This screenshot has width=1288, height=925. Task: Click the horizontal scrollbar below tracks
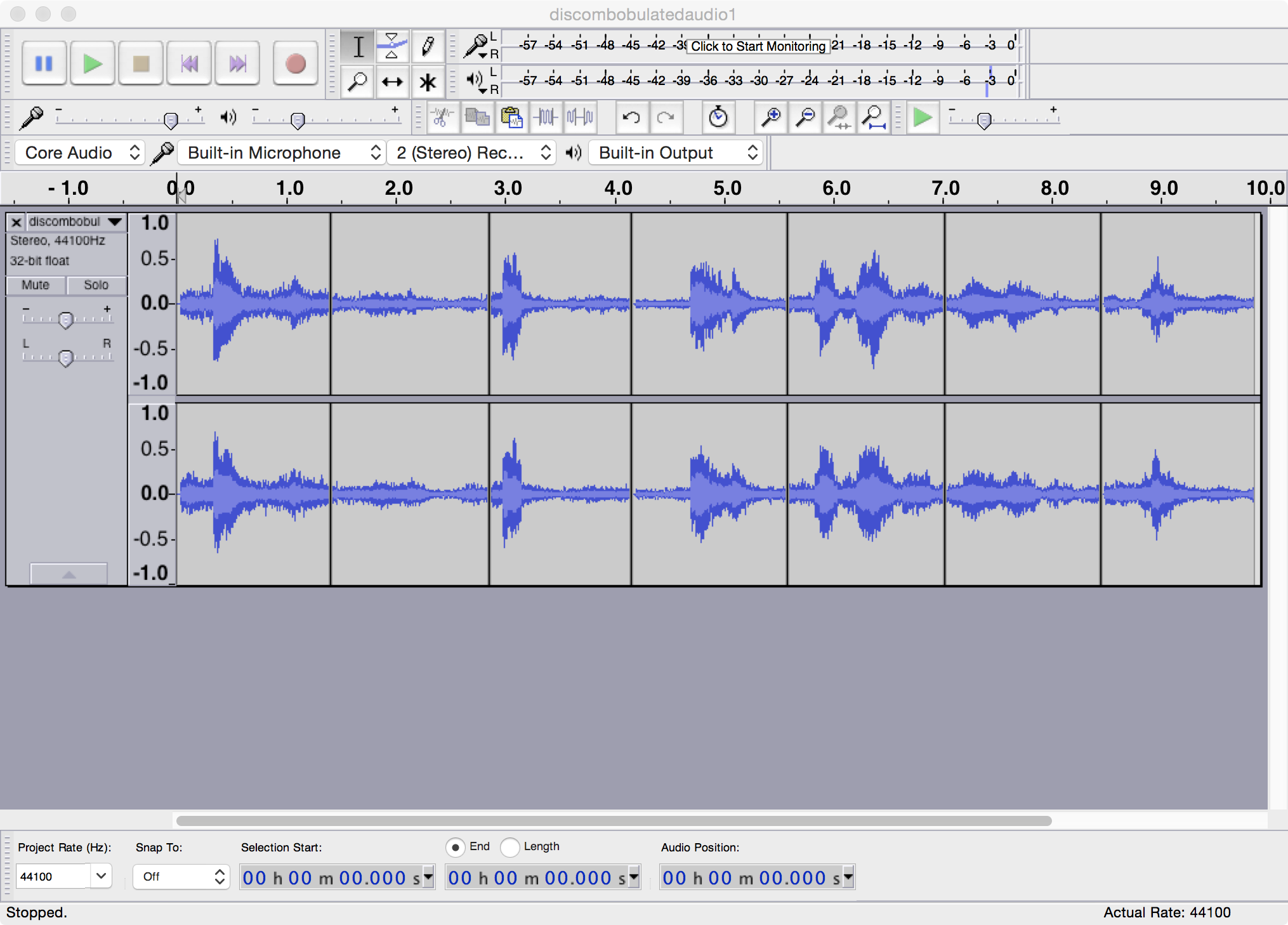[x=614, y=820]
